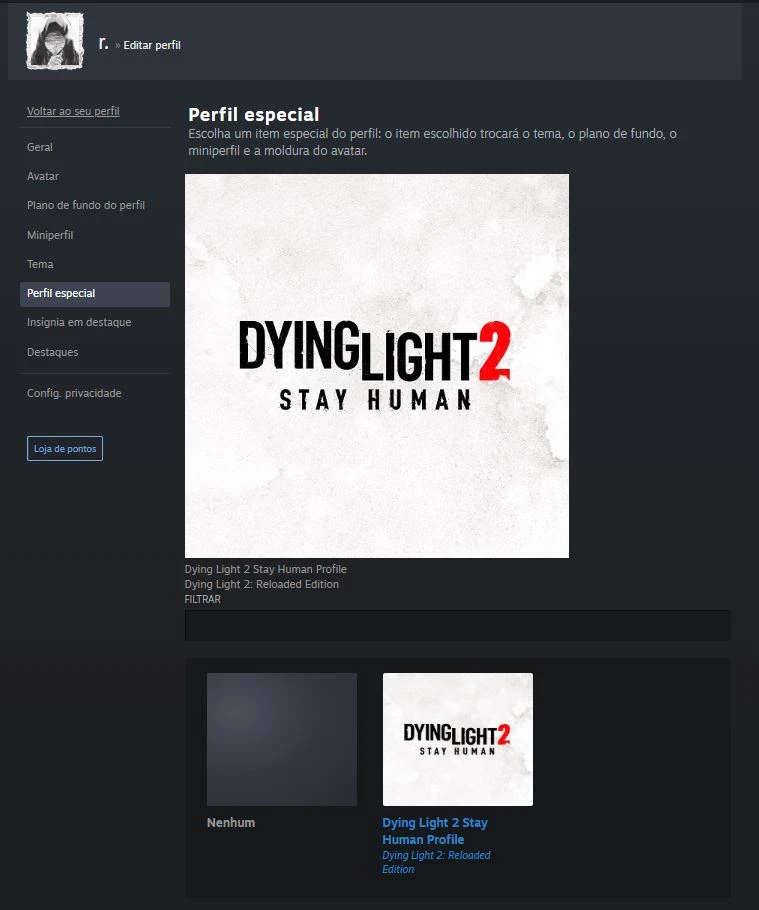Open the Tema section
Image resolution: width=759 pixels, height=910 pixels.
pyautogui.click(x=40, y=264)
